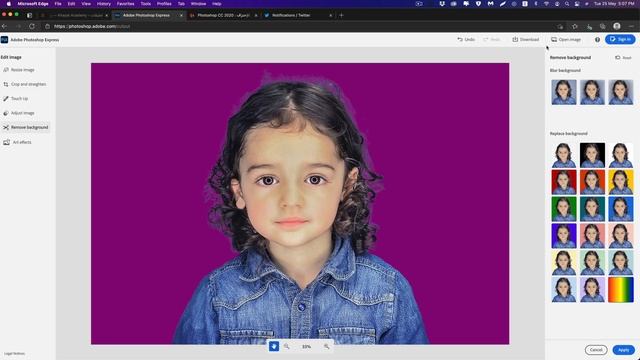
Task: Open Crop and straighten tool
Action: click(x=24, y=84)
